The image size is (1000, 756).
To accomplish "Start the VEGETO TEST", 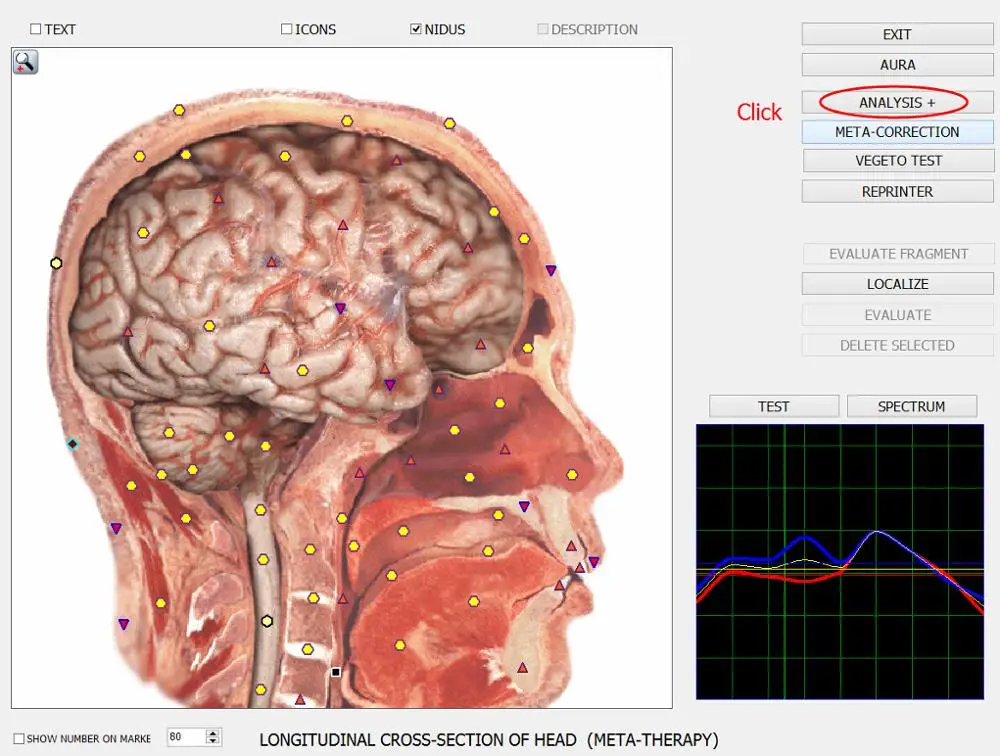I will (897, 161).
